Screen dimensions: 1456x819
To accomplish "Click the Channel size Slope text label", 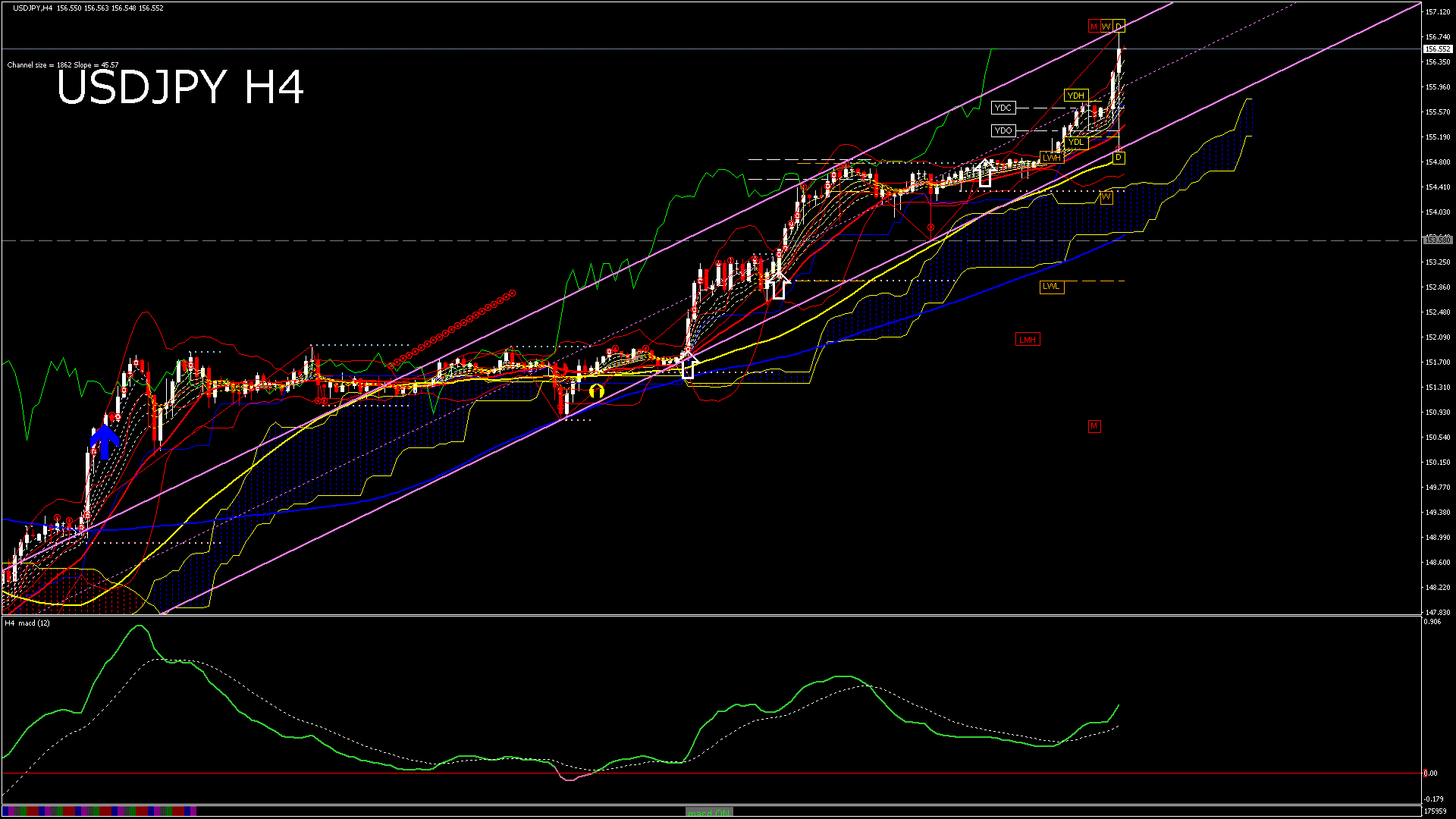I will (63, 65).
